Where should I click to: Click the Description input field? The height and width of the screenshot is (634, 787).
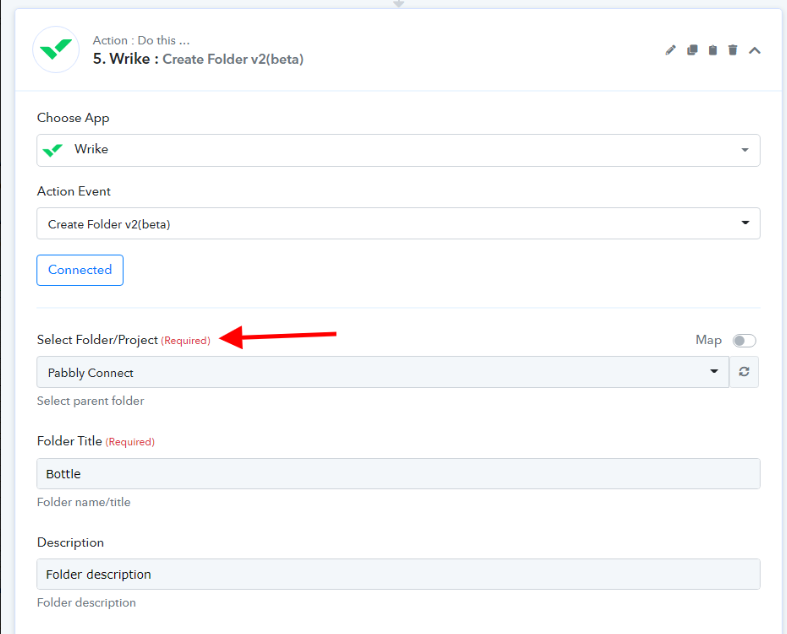click(398, 574)
